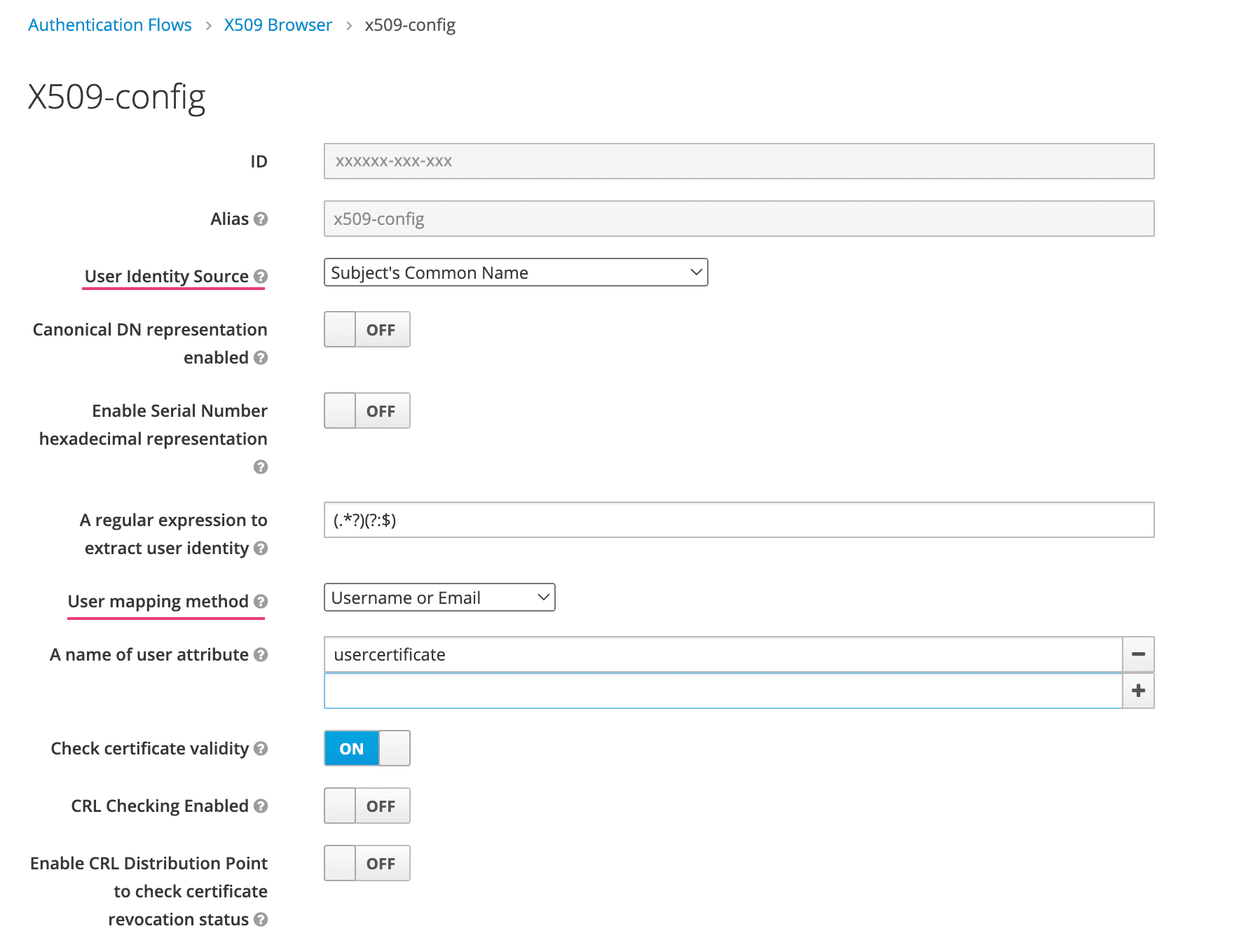The width and height of the screenshot is (1239, 952).
Task: Click Canonical DN representation help icon
Action: click(x=261, y=358)
